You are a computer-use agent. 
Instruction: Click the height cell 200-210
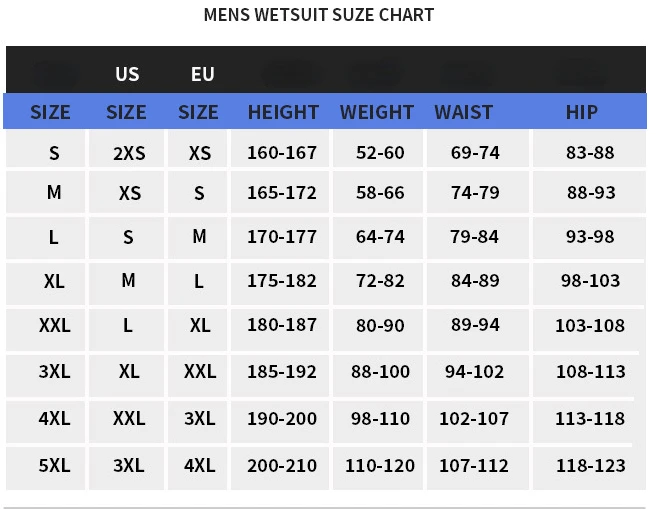pyautogui.click(x=281, y=466)
